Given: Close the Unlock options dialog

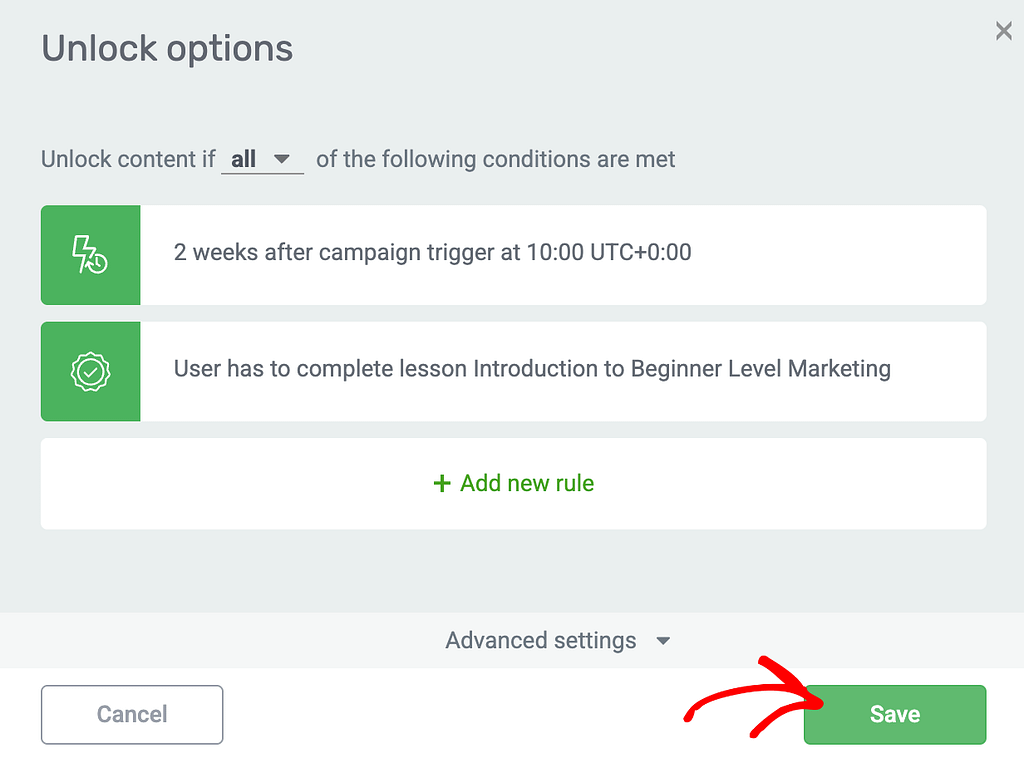Looking at the screenshot, I should 1003,31.
